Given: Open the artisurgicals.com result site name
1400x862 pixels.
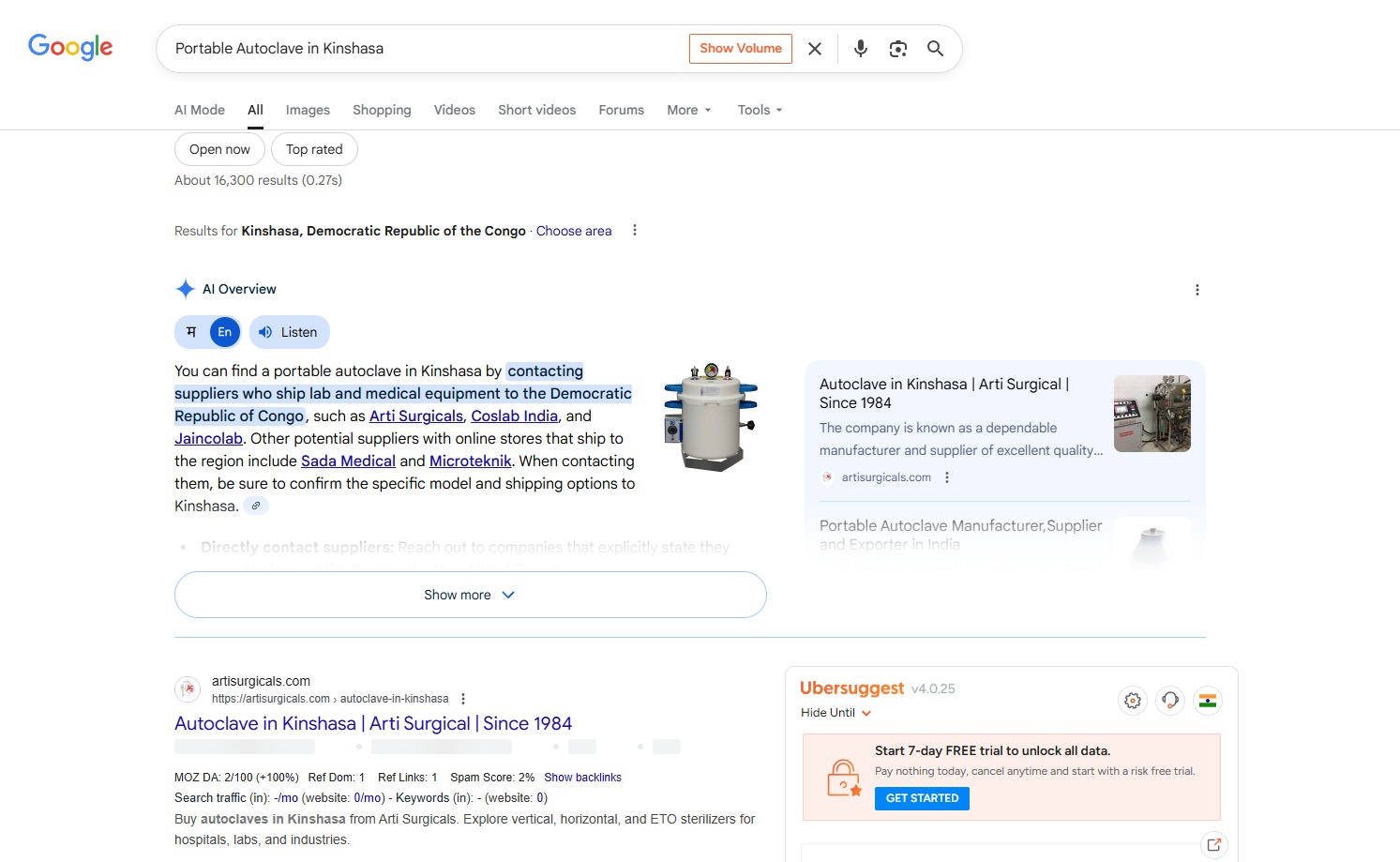Looking at the screenshot, I should point(261,681).
